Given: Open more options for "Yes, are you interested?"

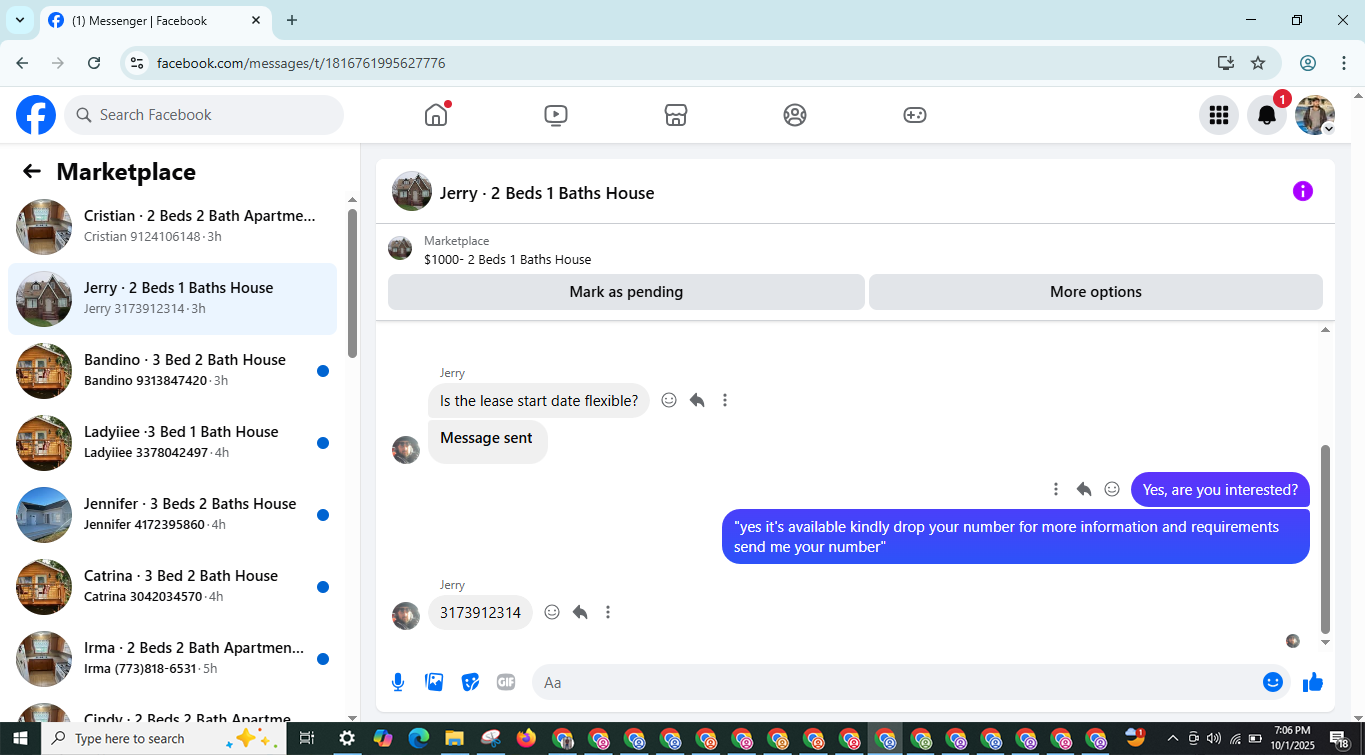Looking at the screenshot, I should pos(1056,489).
